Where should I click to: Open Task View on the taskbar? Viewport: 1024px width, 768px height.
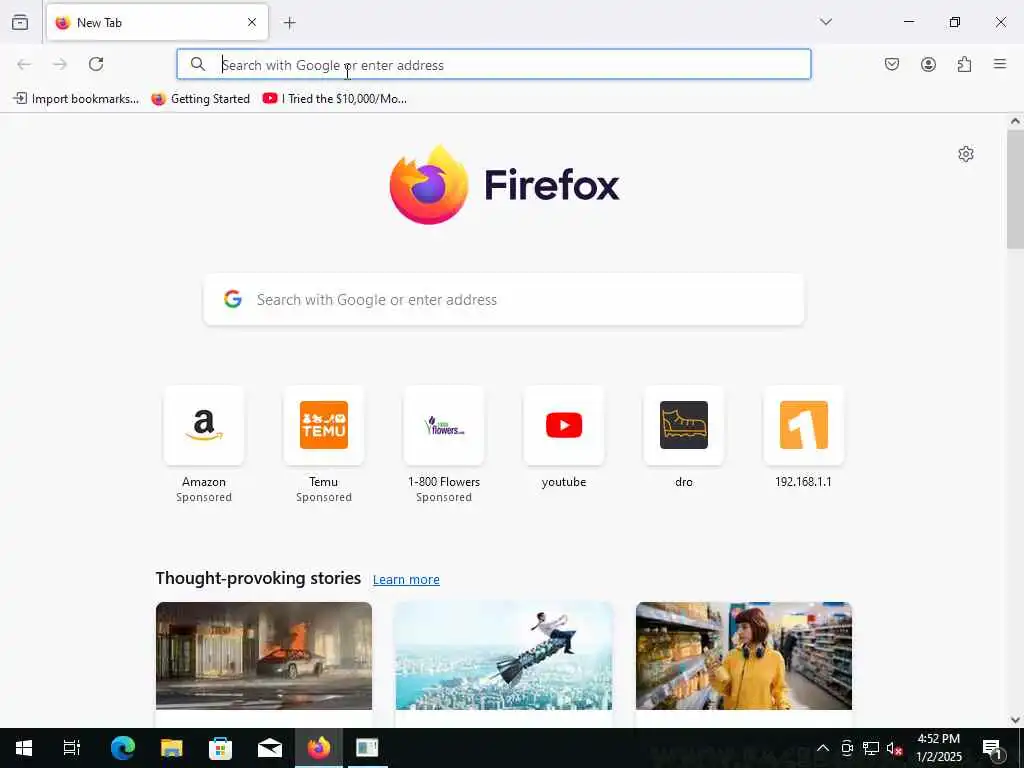[71, 748]
